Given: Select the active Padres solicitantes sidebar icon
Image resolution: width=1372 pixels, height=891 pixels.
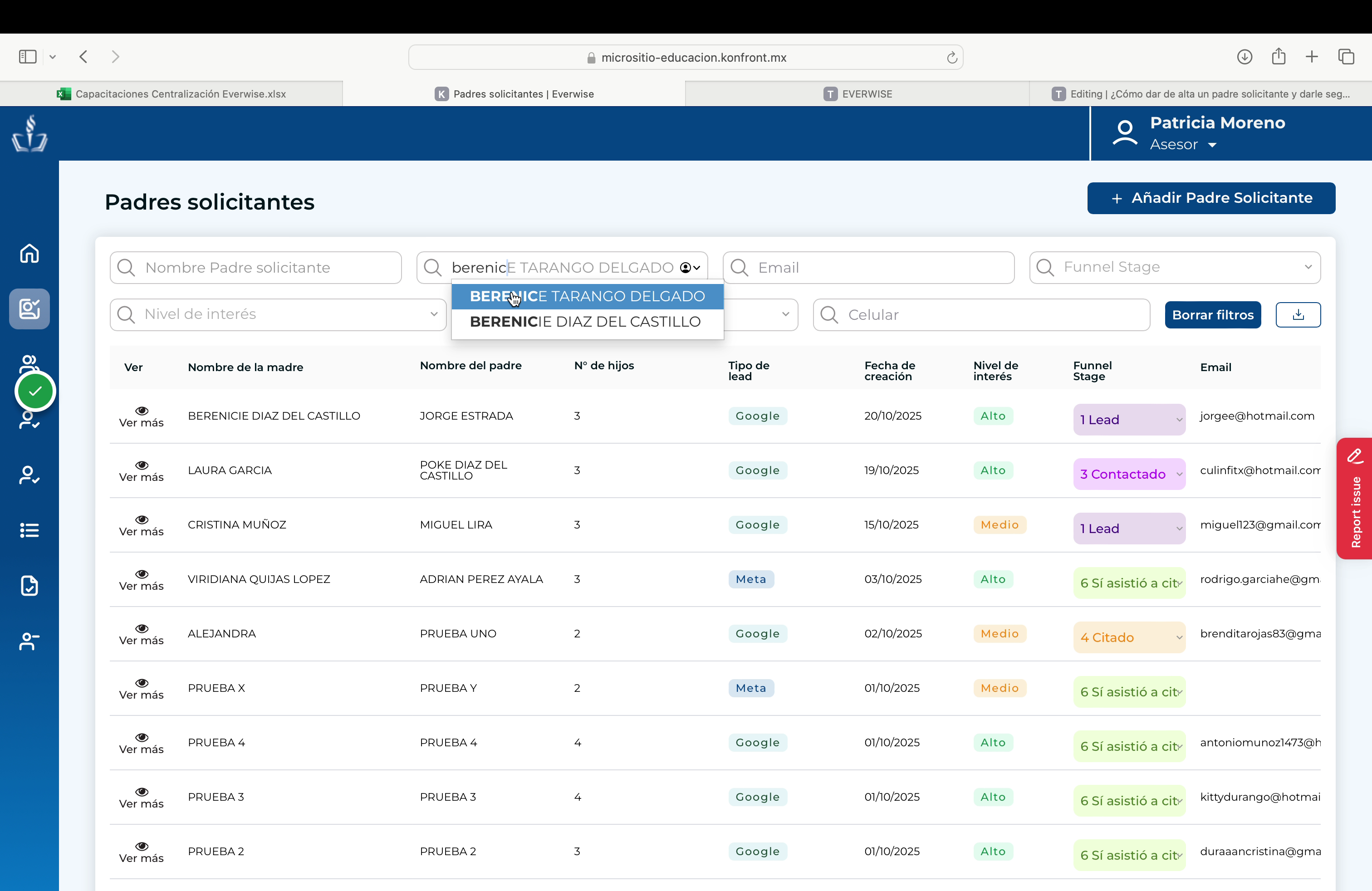Looking at the screenshot, I should pyautogui.click(x=29, y=309).
